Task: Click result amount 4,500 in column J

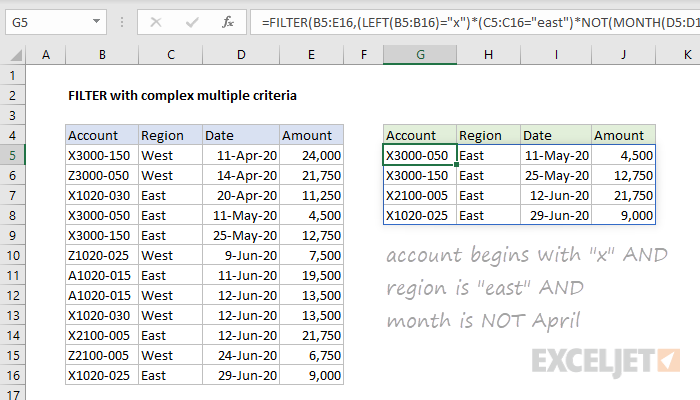Action: tap(624, 155)
